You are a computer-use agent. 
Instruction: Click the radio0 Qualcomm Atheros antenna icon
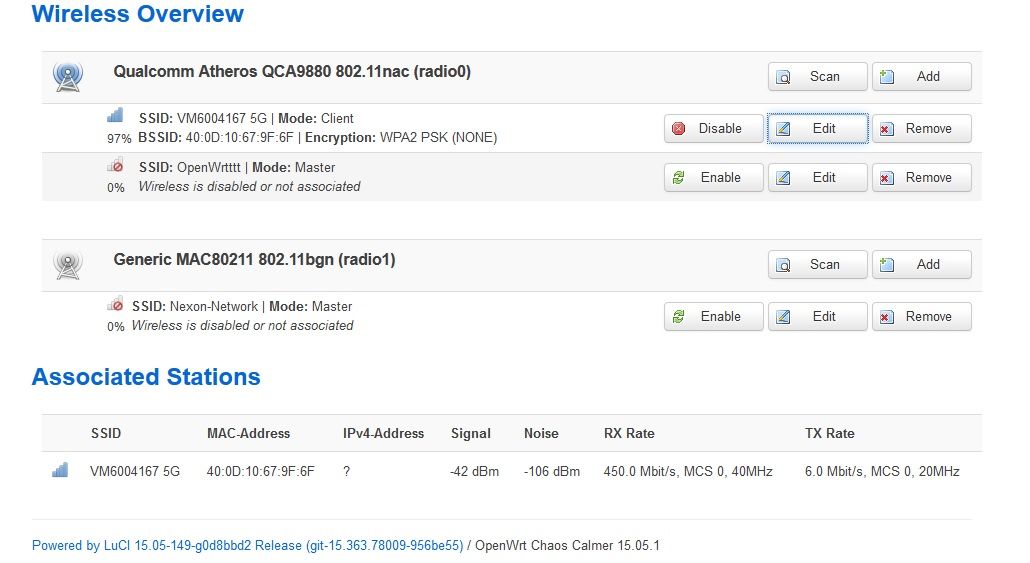pos(67,77)
